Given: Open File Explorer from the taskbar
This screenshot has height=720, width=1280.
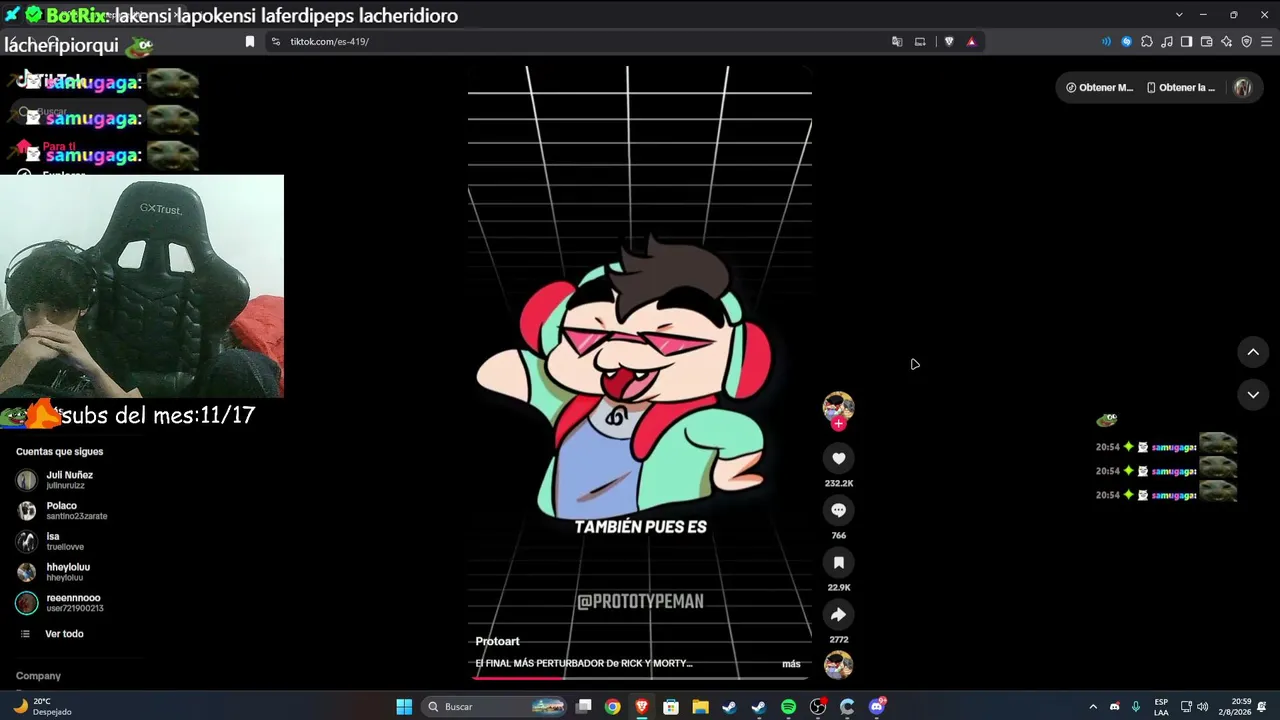Looking at the screenshot, I should coord(701,707).
